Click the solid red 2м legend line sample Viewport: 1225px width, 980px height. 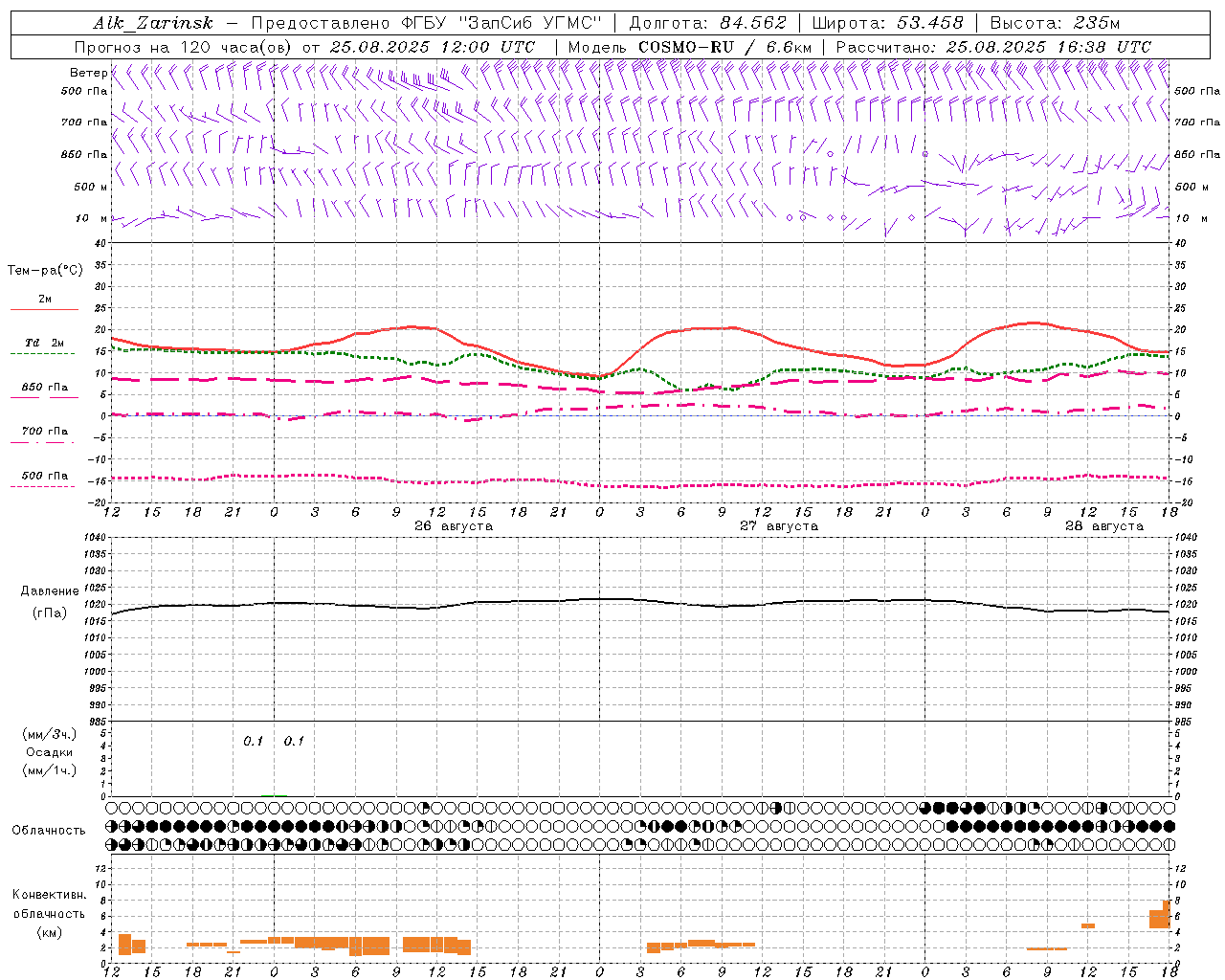(x=44, y=310)
